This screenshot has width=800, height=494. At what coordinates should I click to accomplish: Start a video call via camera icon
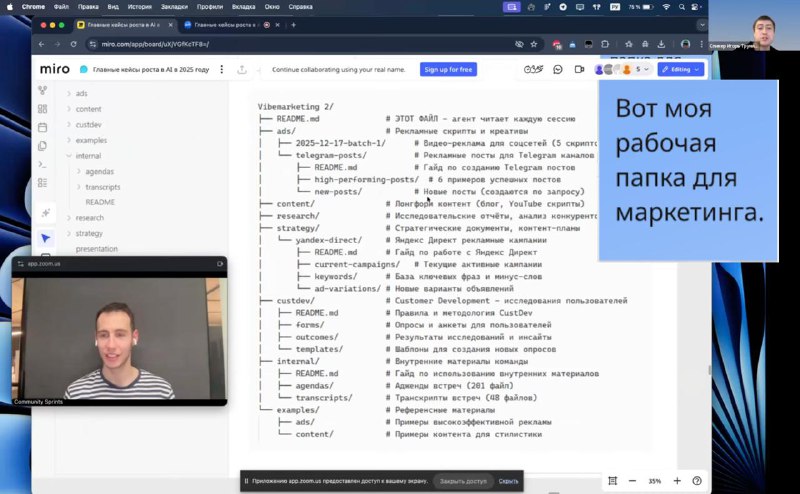(x=579, y=69)
